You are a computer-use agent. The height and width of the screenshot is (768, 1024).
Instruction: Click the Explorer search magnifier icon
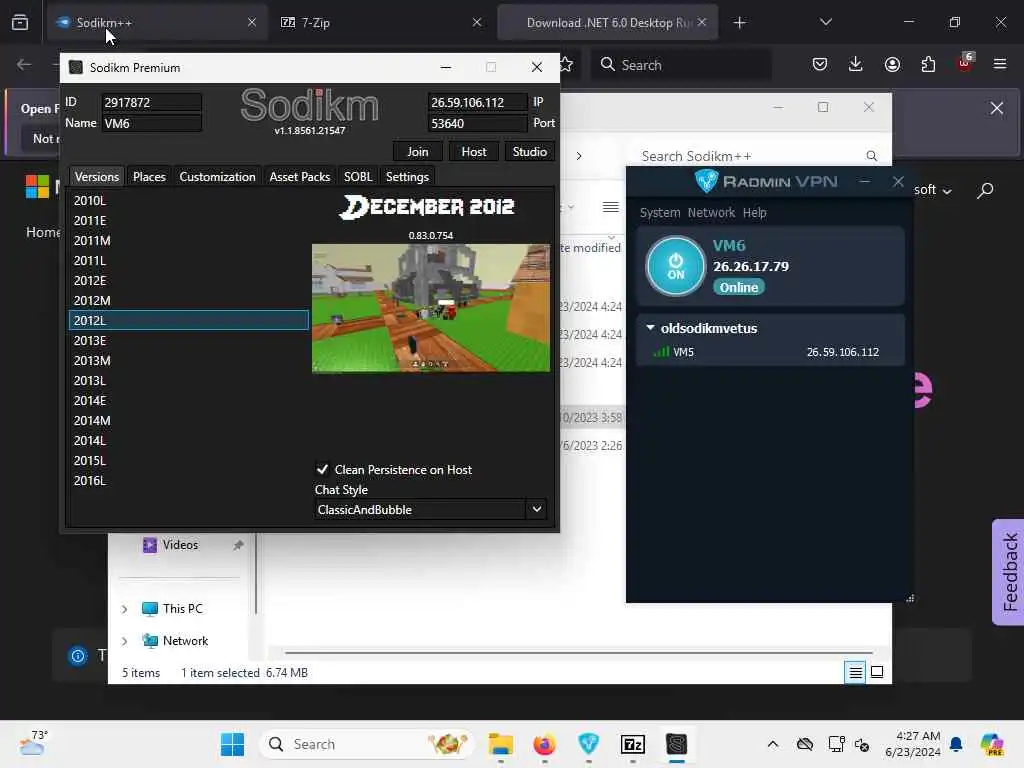point(871,156)
